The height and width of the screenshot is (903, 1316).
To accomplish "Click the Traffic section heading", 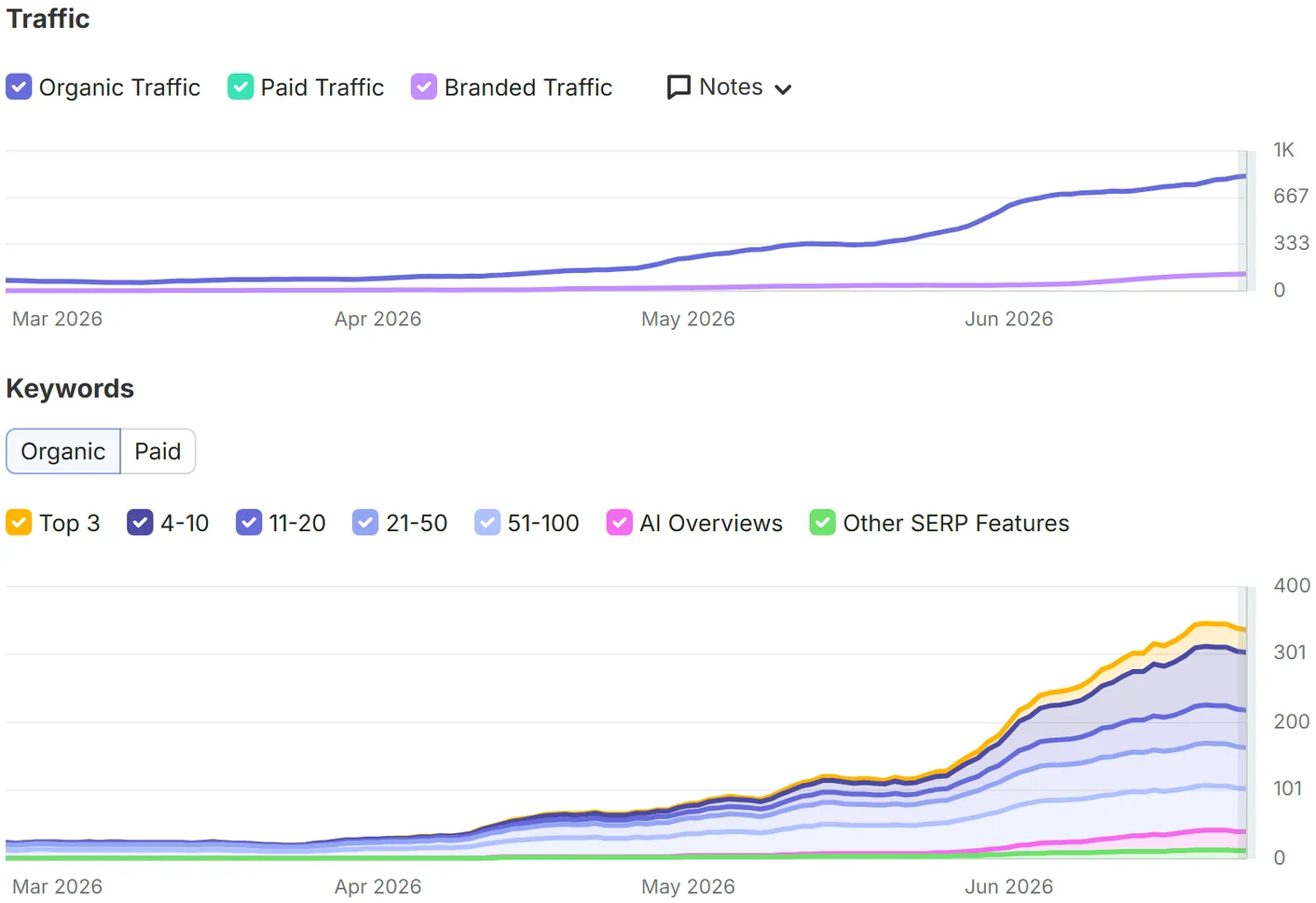I will click(48, 19).
